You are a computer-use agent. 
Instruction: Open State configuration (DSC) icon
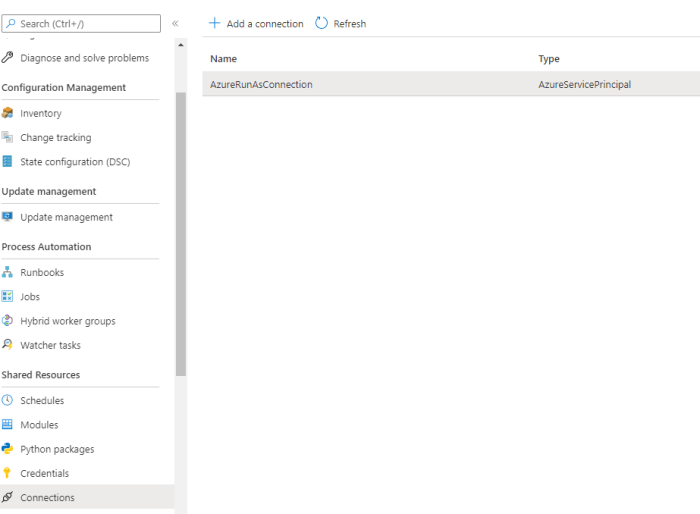tap(8, 162)
